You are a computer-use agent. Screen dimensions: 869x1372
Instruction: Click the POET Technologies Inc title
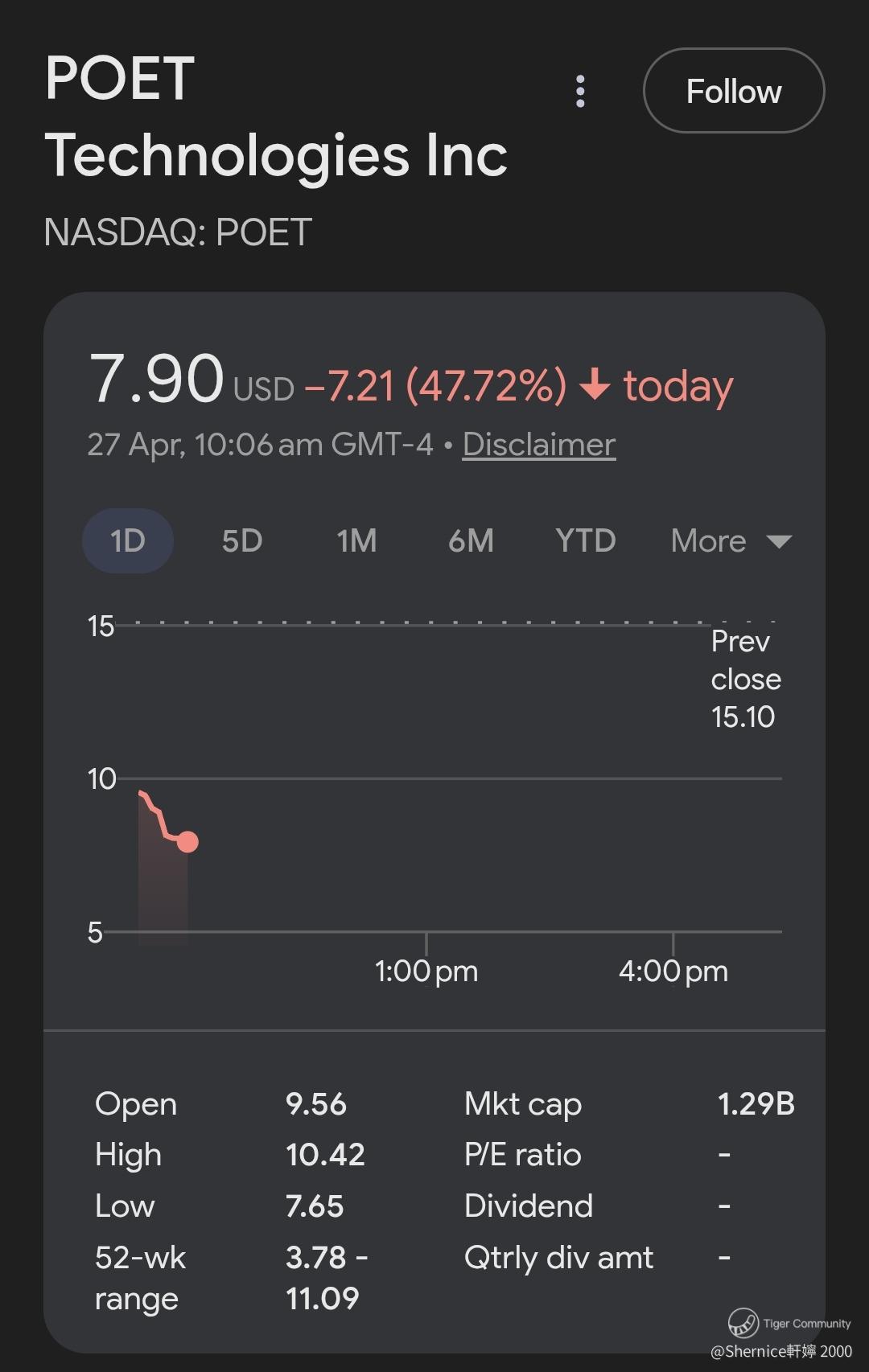pos(276,117)
